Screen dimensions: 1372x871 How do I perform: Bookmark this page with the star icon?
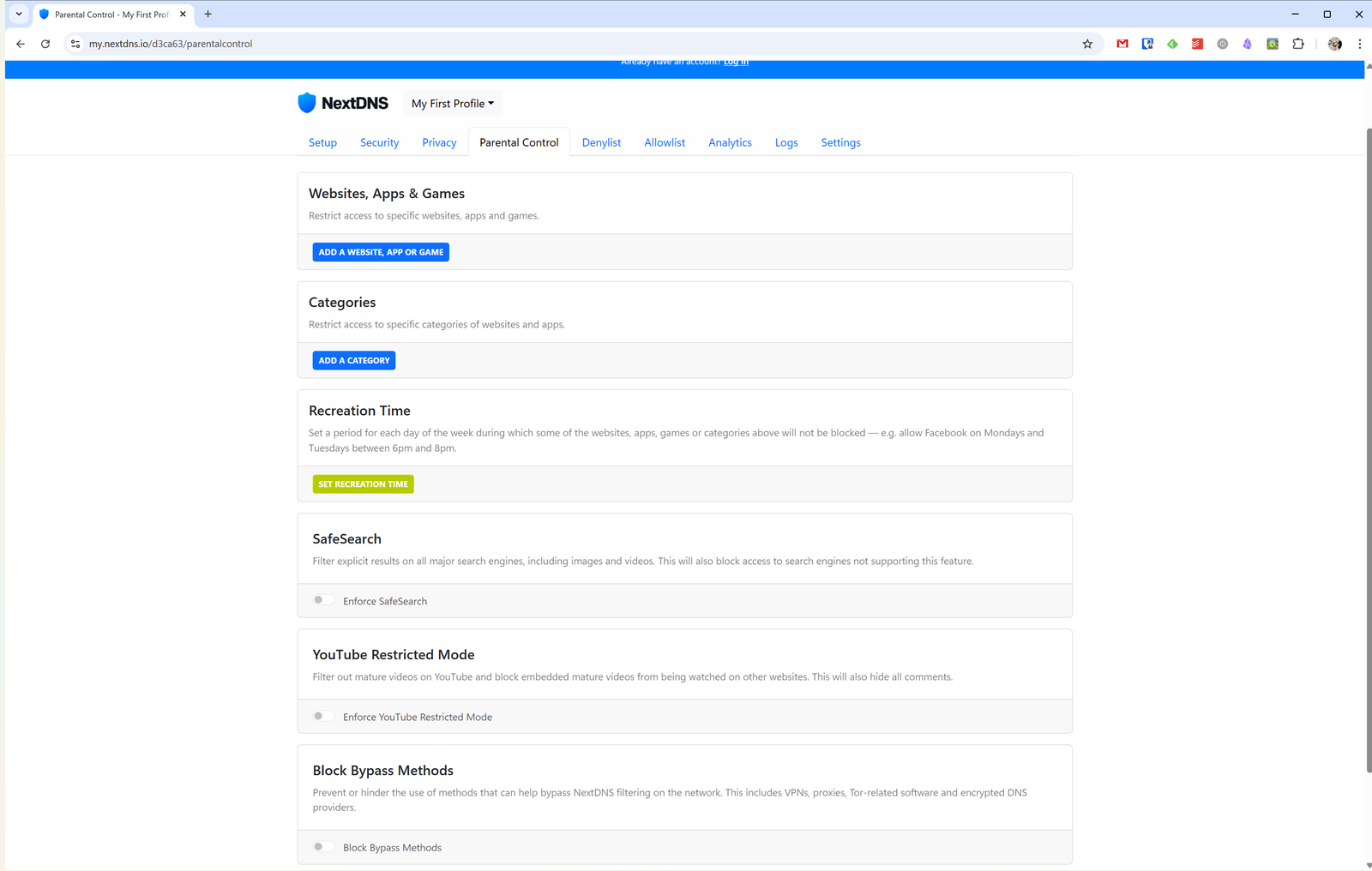pyautogui.click(x=1087, y=44)
